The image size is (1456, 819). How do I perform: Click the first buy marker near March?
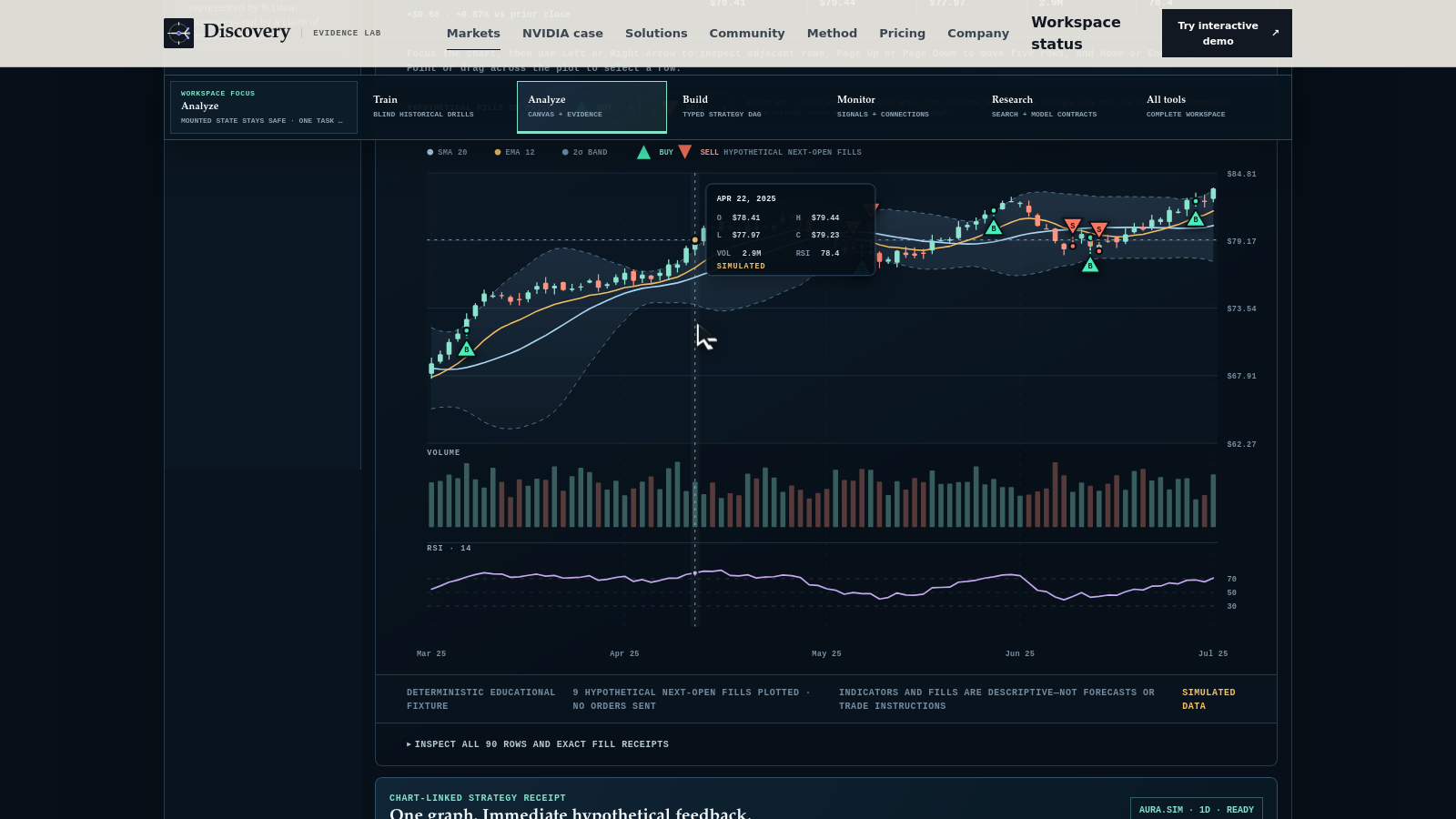(467, 349)
